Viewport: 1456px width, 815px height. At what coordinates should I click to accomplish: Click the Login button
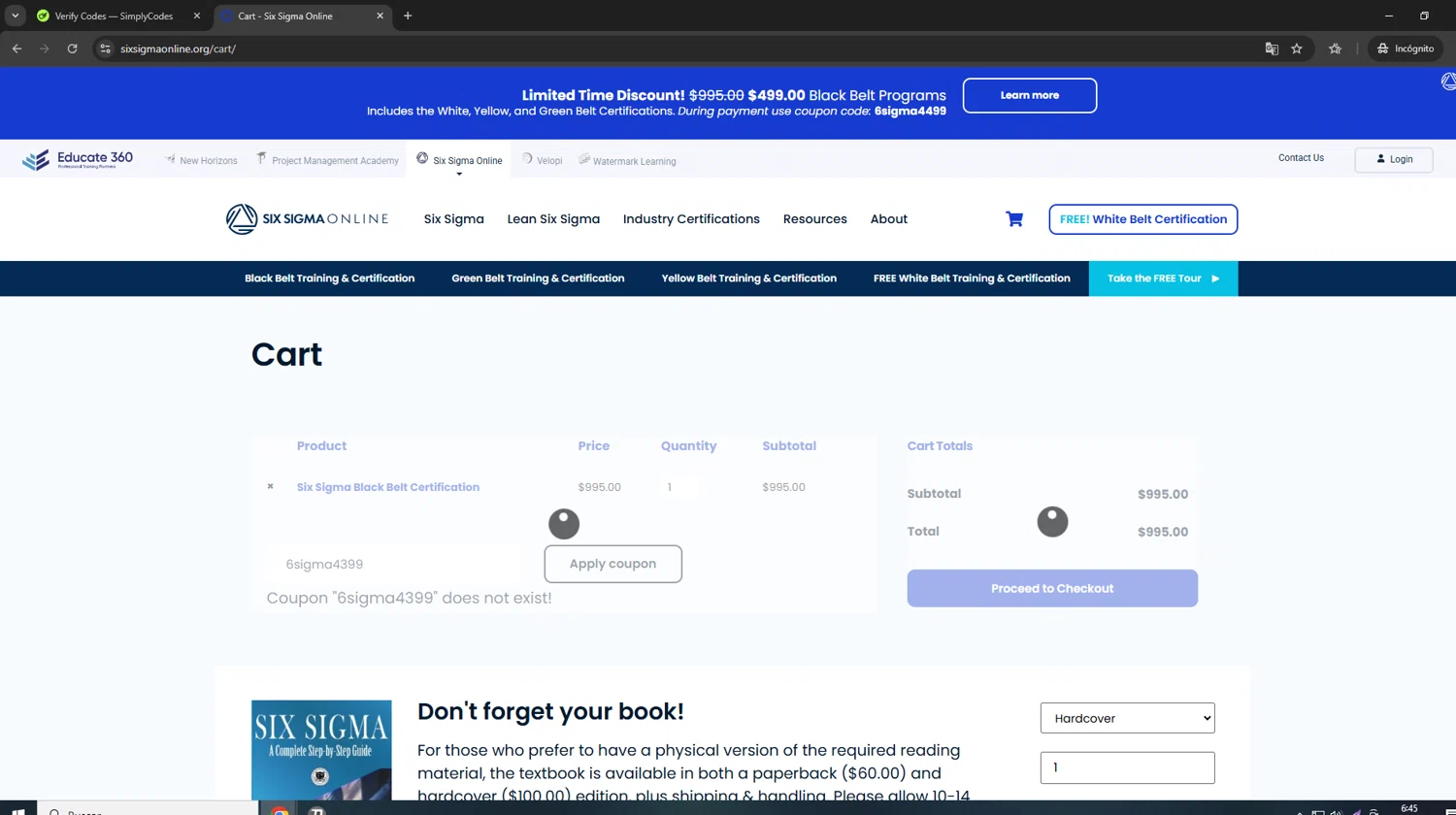[1394, 159]
